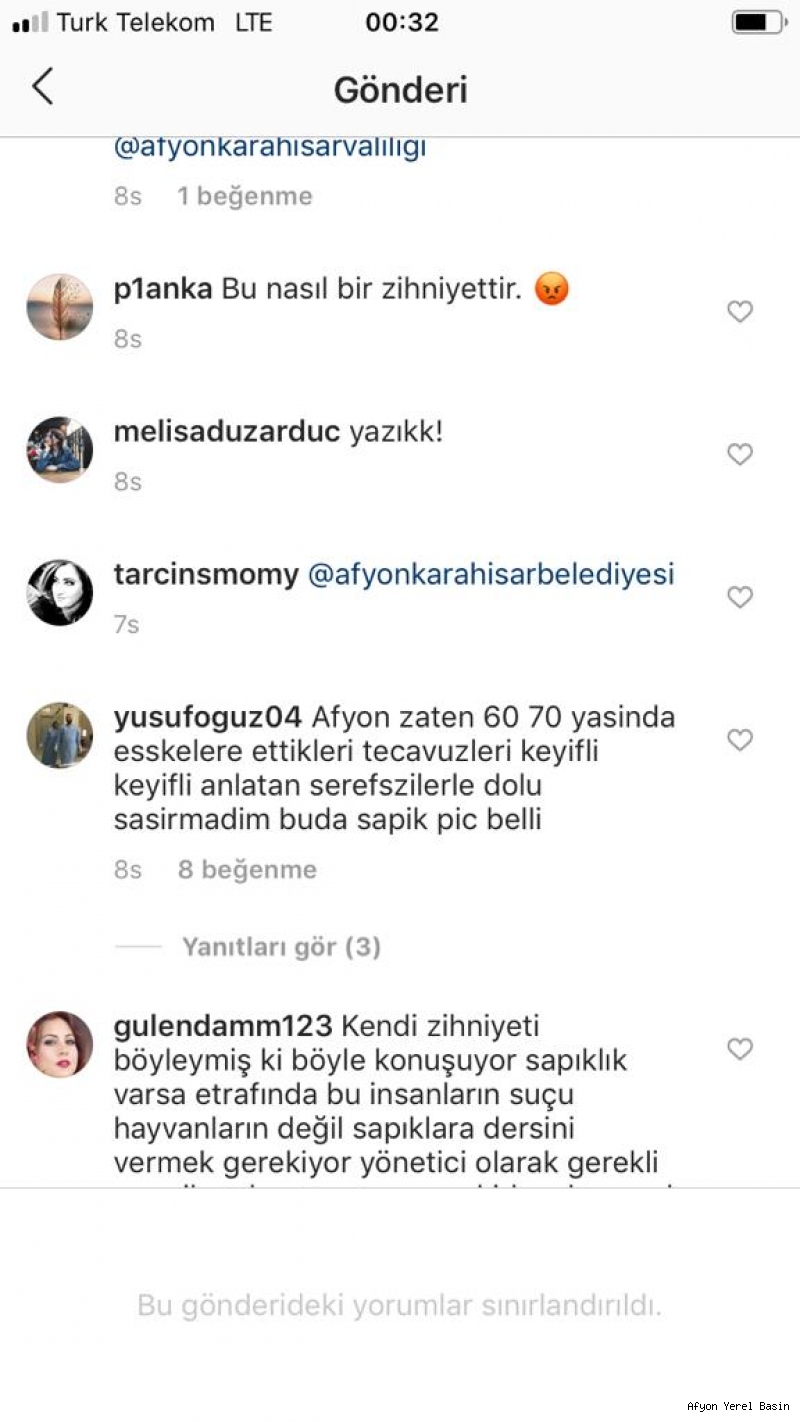The height and width of the screenshot is (1422, 800).
Task: Go back using the back arrow
Action: click(x=42, y=88)
